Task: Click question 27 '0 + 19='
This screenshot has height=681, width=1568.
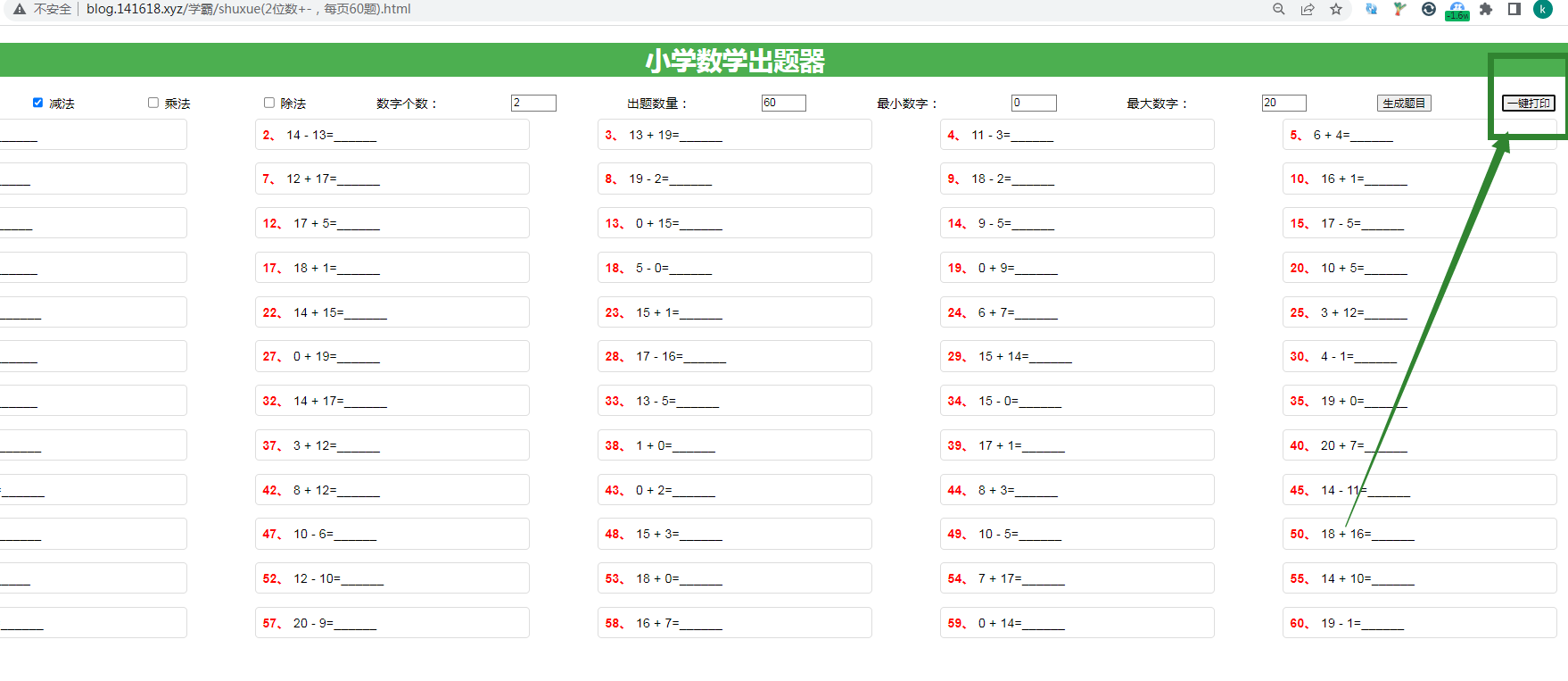Action: 392,356
